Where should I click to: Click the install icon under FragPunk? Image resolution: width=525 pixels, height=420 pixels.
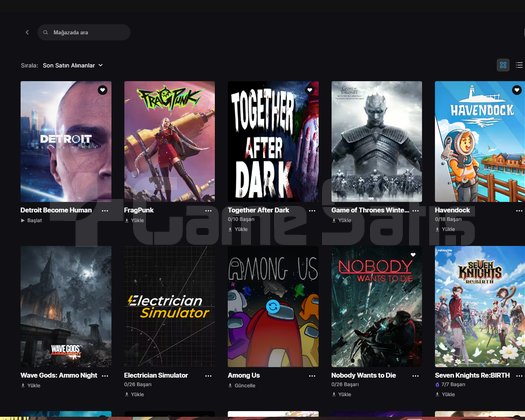[127, 220]
